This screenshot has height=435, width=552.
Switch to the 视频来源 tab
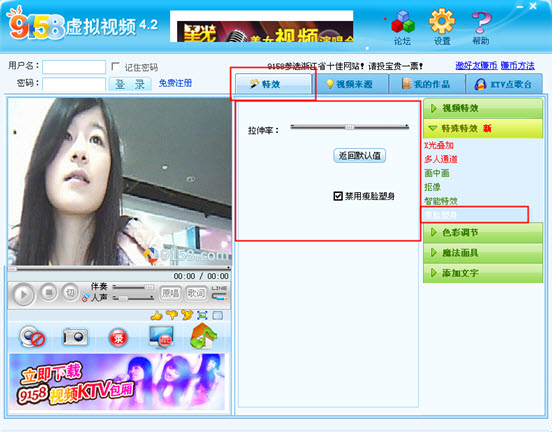(x=350, y=84)
